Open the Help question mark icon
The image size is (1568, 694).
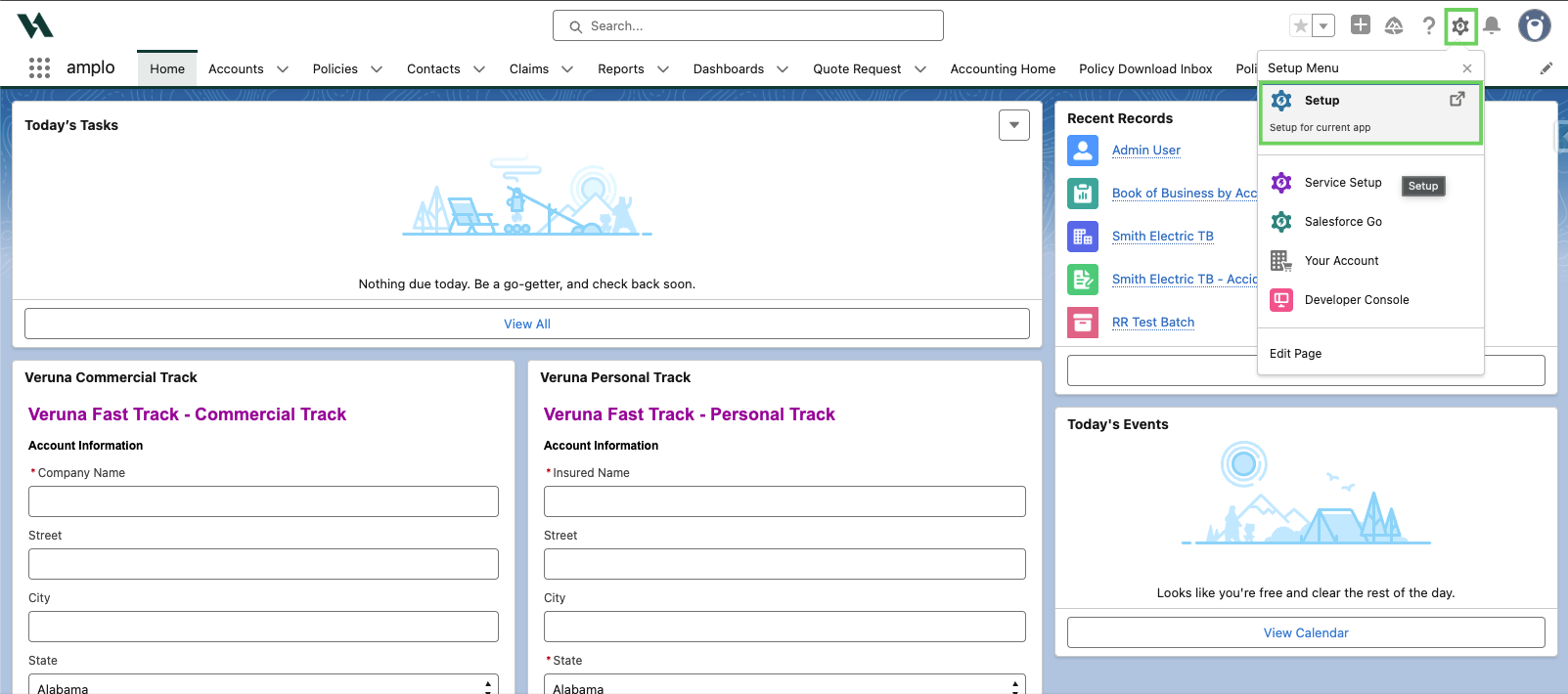point(1428,26)
